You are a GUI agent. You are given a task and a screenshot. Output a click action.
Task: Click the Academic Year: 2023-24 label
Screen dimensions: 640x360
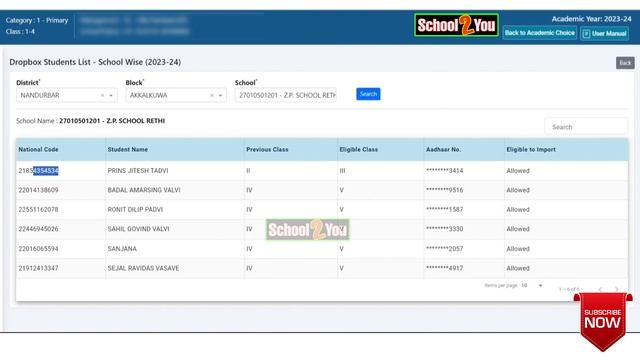click(x=591, y=19)
